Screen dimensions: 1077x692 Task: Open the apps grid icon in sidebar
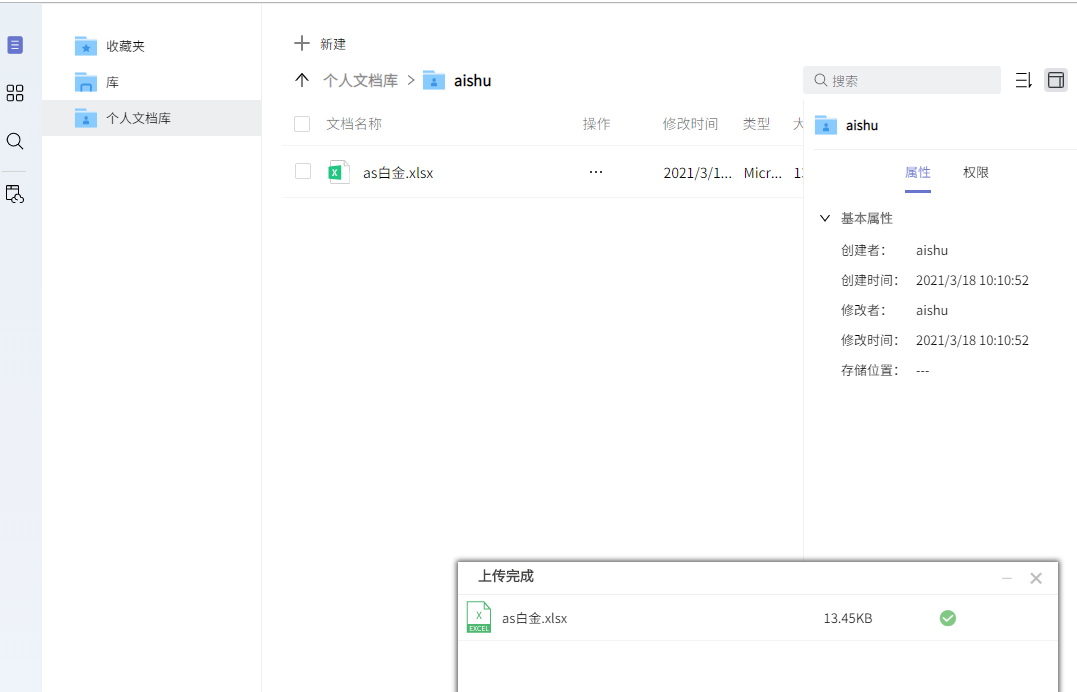(x=15, y=93)
